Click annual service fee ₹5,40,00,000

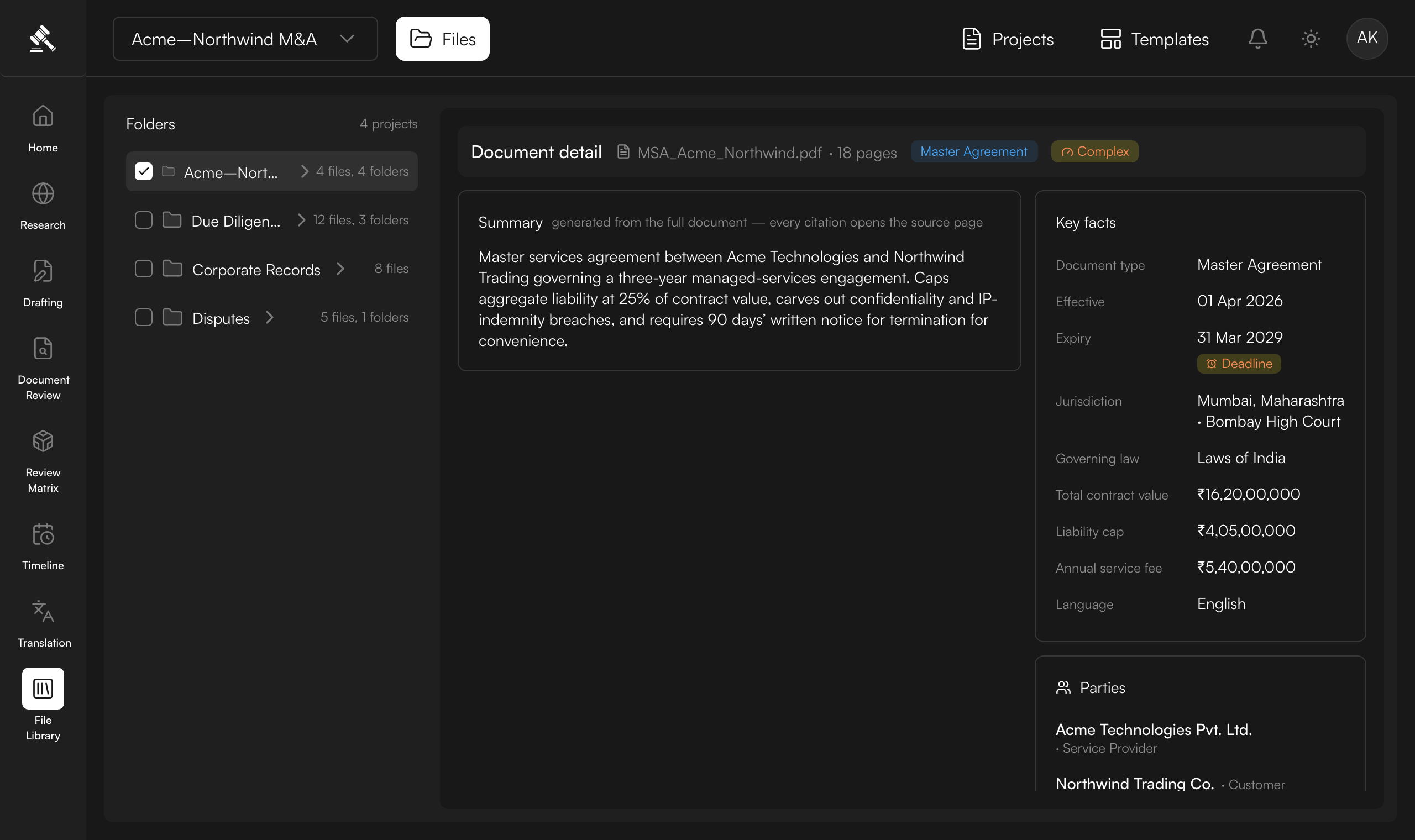[1246, 566]
